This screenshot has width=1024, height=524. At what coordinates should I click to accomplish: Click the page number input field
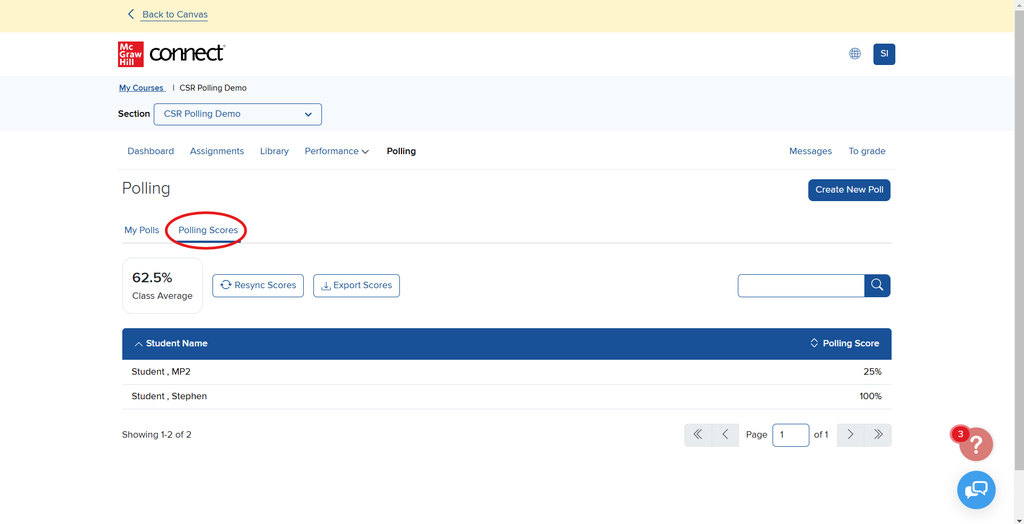point(790,435)
